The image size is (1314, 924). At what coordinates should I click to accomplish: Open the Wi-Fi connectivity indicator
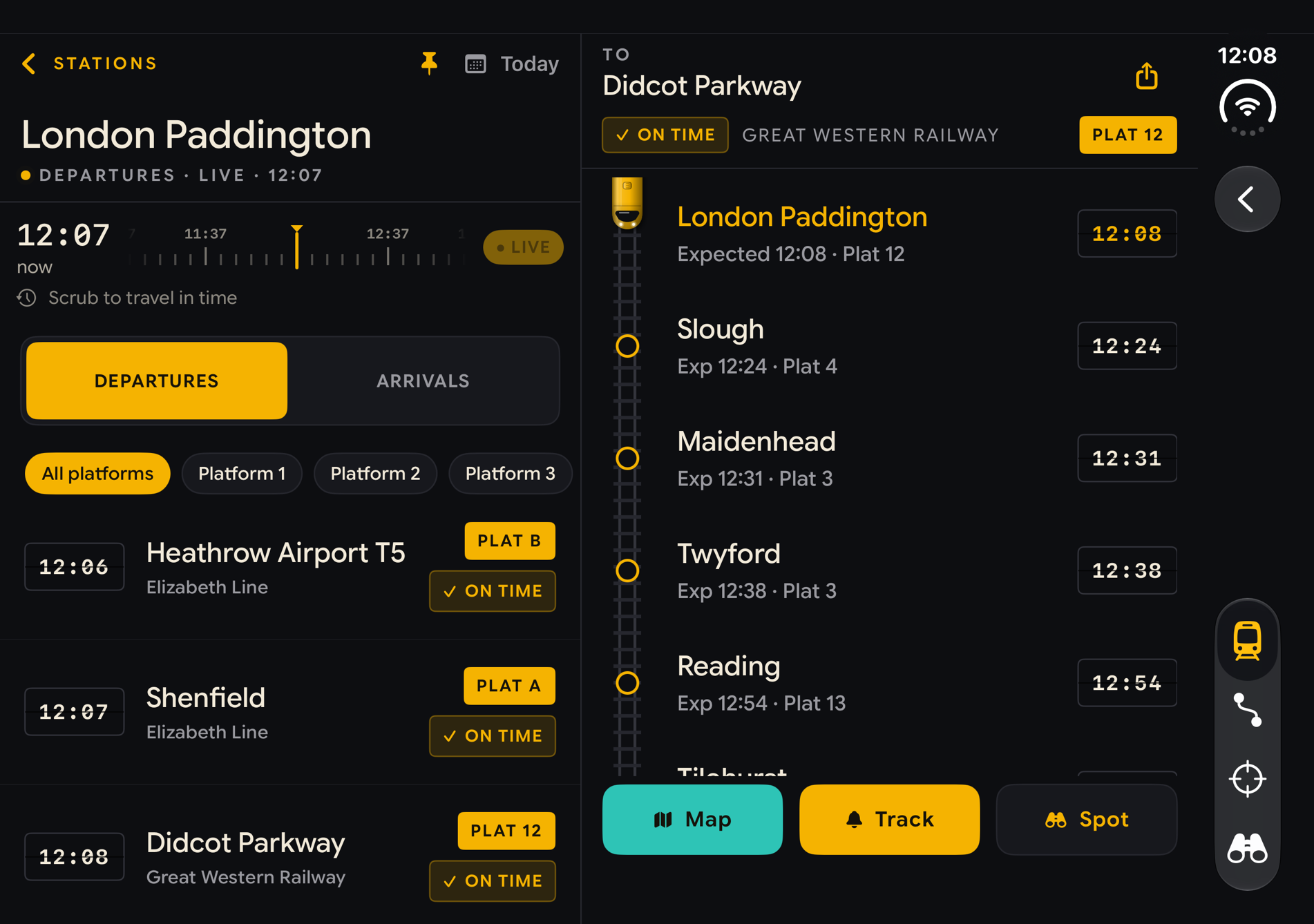coord(1247,107)
